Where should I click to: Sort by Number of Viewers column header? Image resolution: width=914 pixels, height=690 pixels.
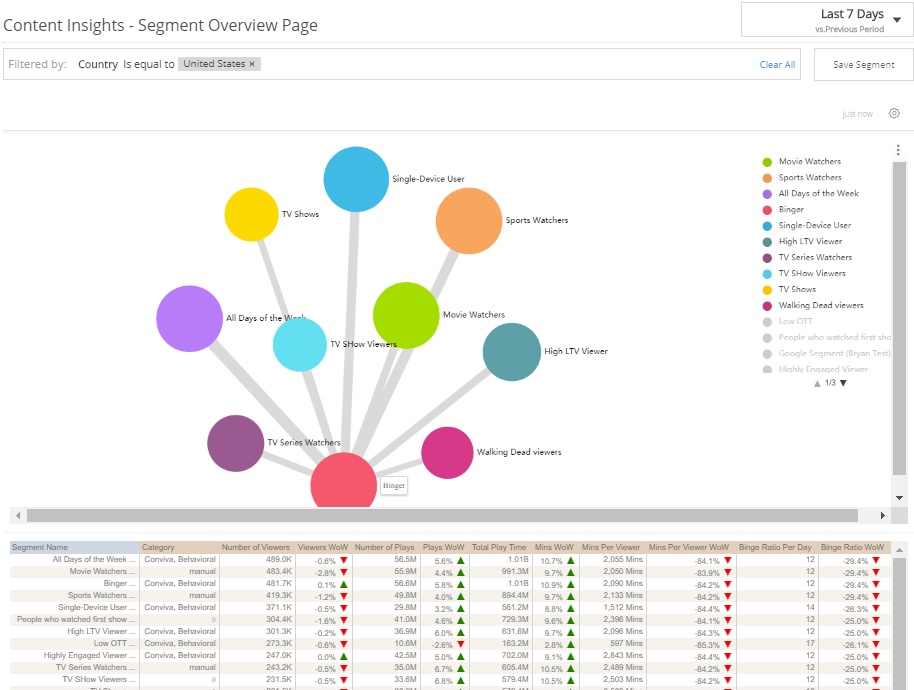coord(256,547)
